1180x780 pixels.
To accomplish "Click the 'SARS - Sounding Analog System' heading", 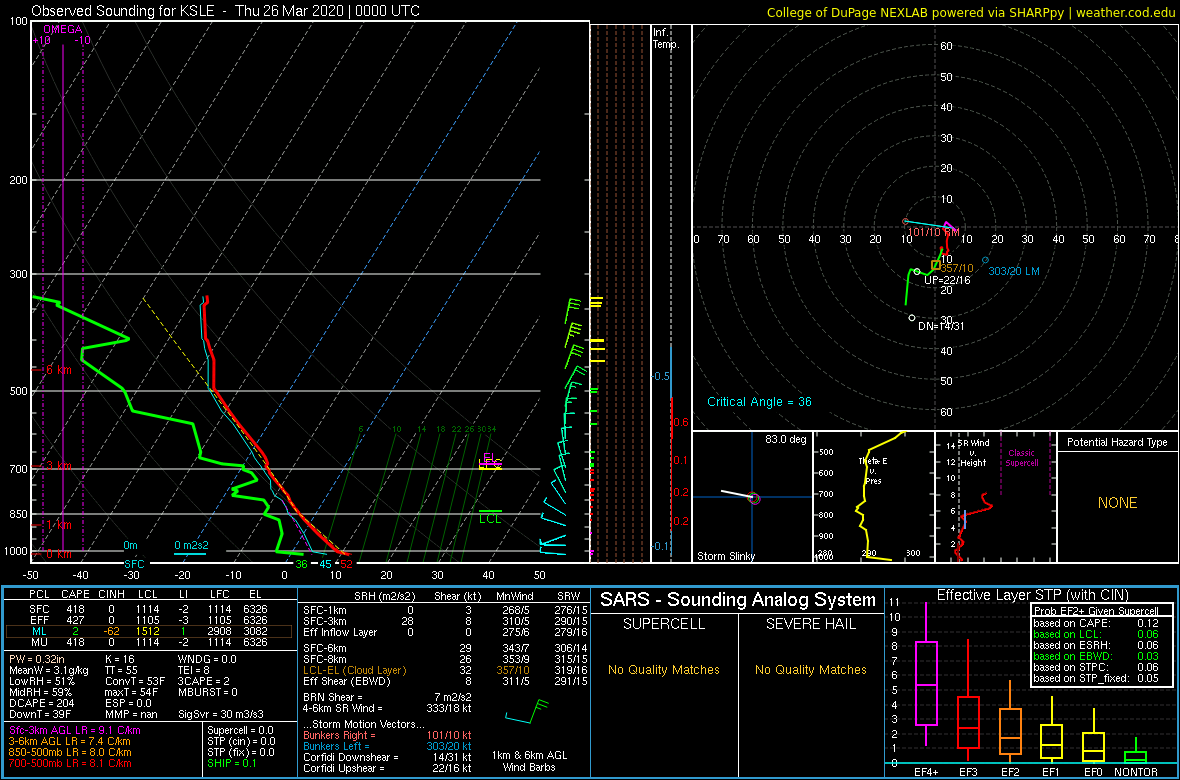I will click(738, 600).
